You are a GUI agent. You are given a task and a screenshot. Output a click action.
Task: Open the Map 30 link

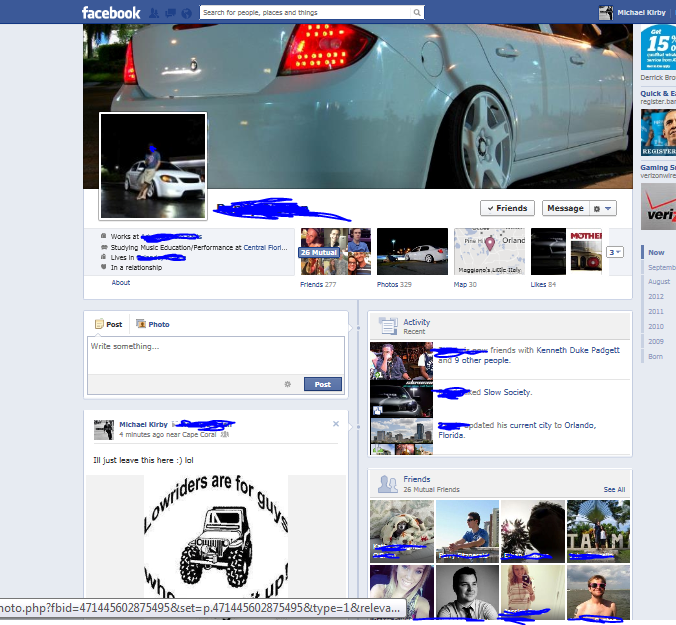[465, 284]
